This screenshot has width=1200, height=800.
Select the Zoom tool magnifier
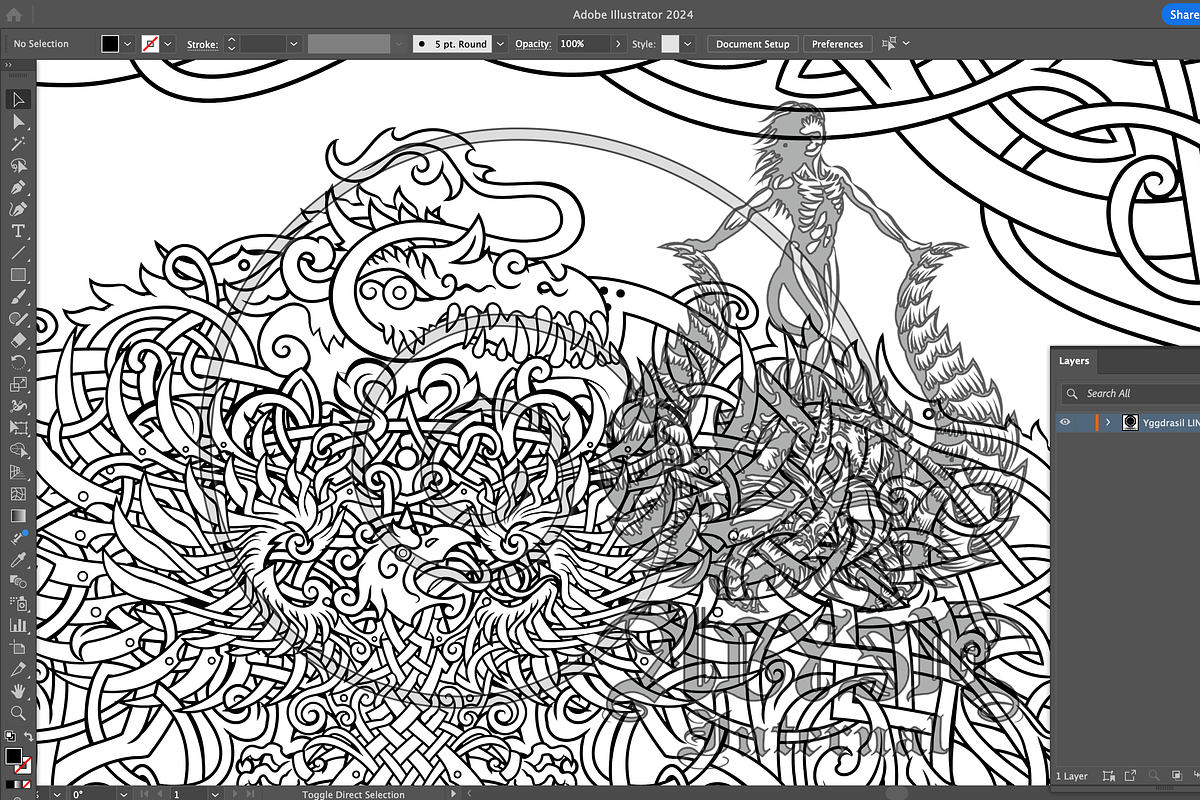pyautogui.click(x=18, y=712)
